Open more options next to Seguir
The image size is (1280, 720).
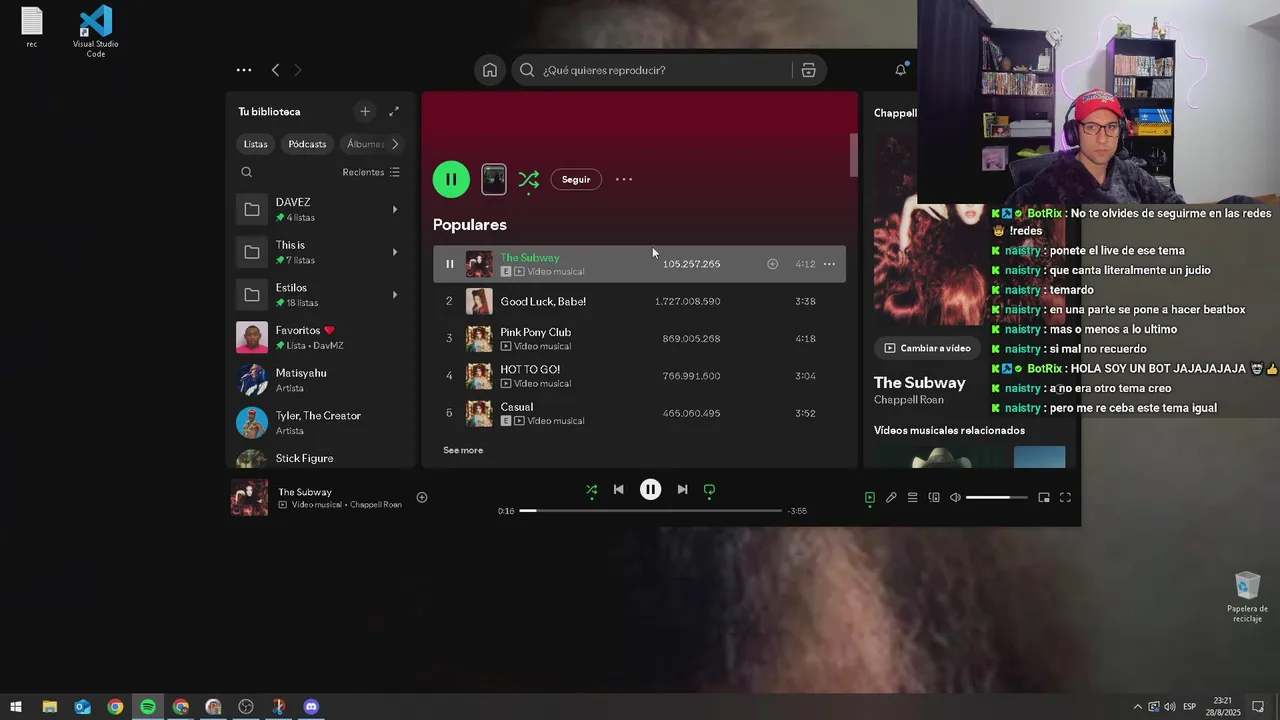tap(624, 179)
